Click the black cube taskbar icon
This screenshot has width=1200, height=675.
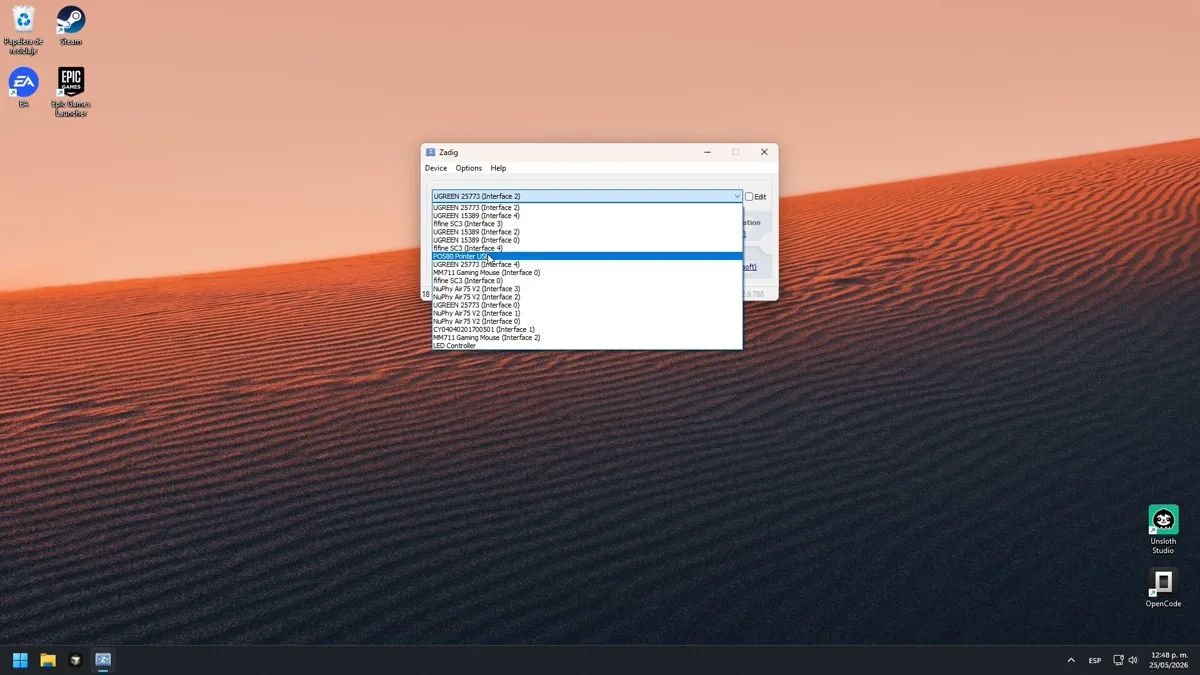click(75, 660)
